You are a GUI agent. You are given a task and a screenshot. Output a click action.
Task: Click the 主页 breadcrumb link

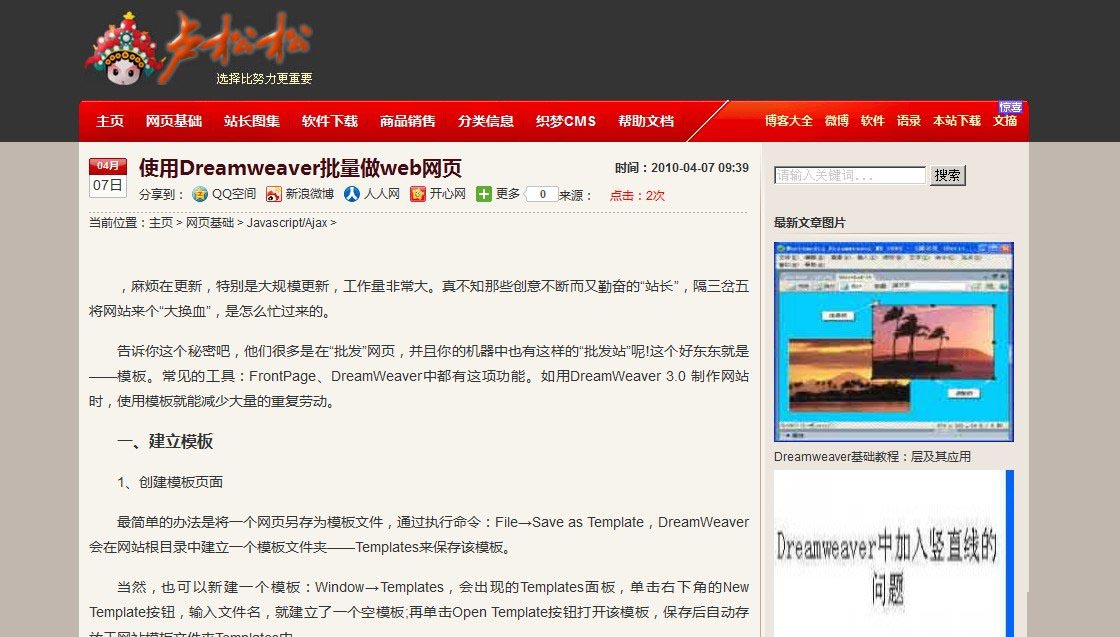click(161, 223)
